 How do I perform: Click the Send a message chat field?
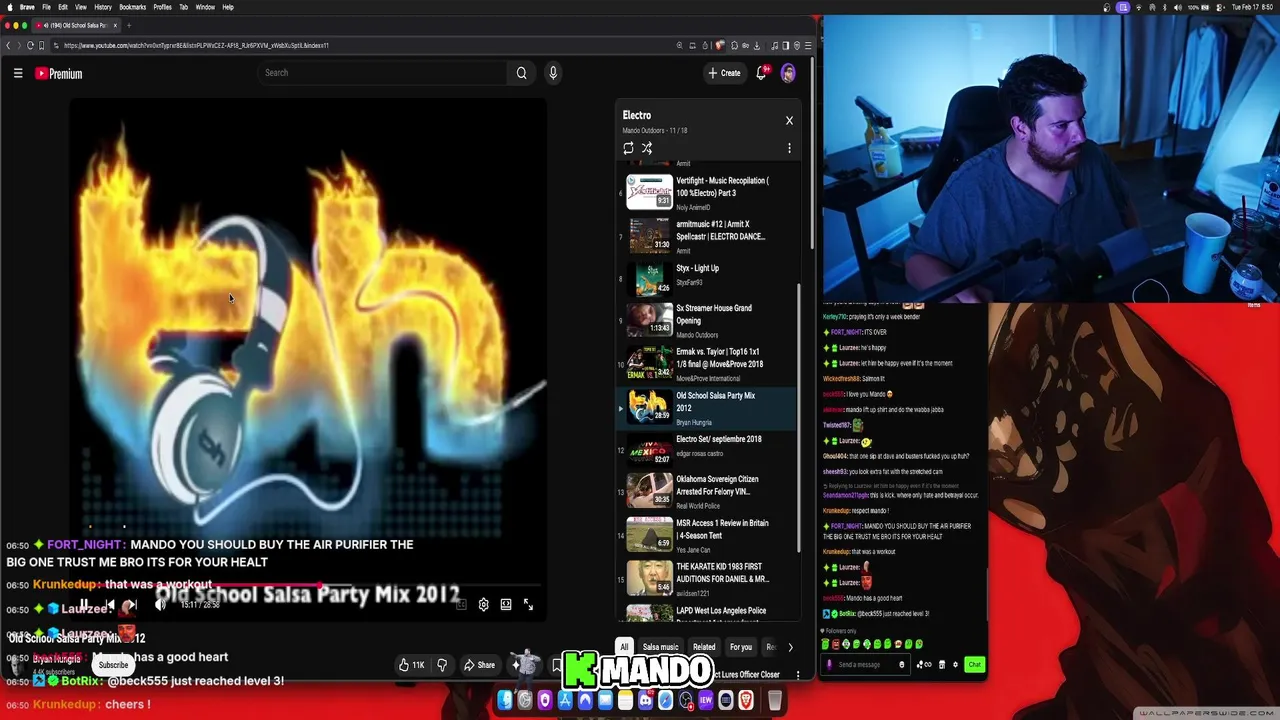click(x=865, y=665)
